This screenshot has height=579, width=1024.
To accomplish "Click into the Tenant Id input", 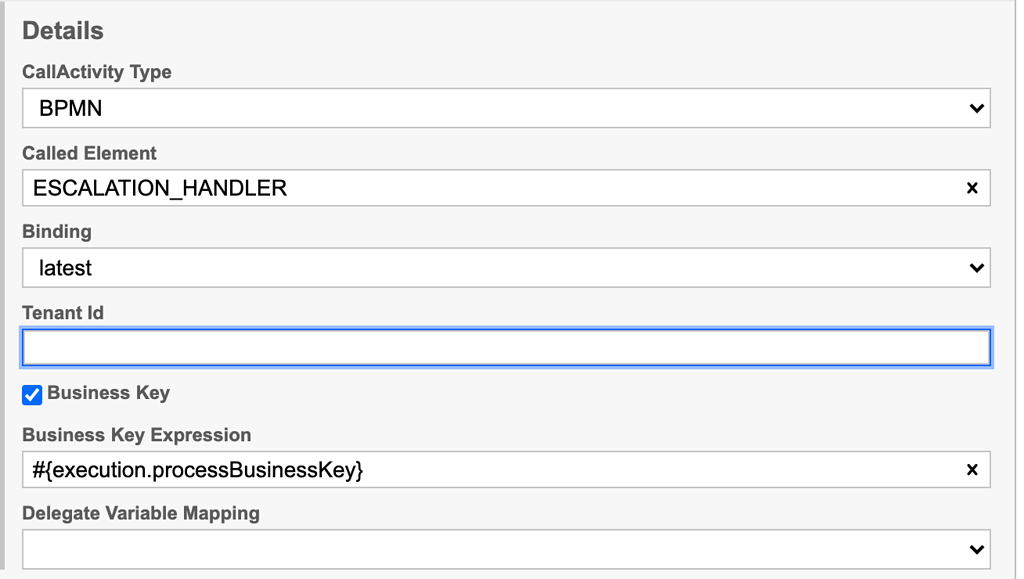I will [x=506, y=348].
